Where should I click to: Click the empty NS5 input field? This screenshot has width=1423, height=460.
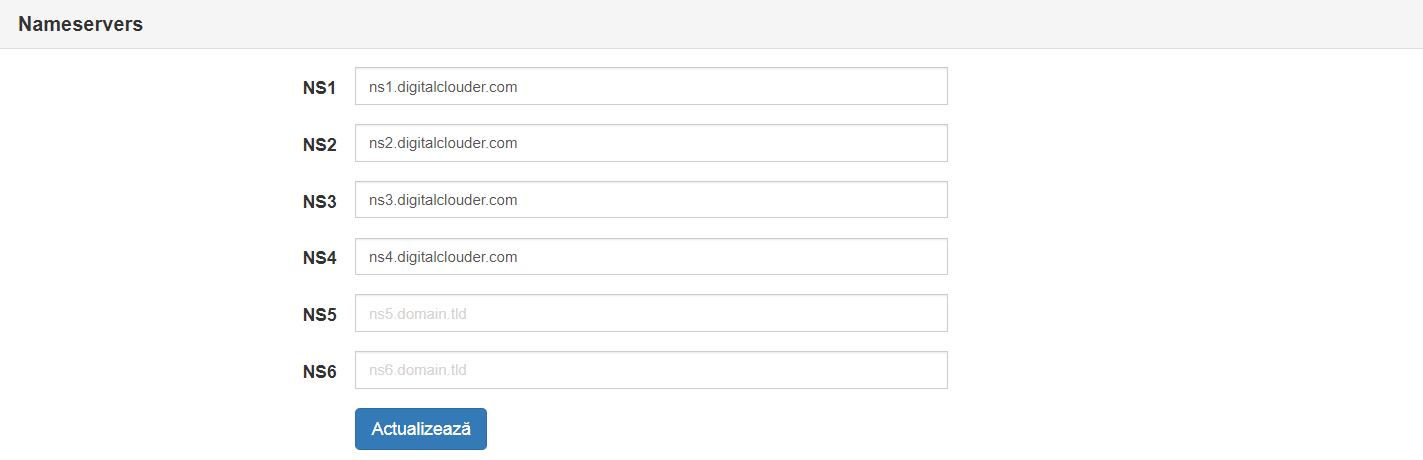[651, 313]
